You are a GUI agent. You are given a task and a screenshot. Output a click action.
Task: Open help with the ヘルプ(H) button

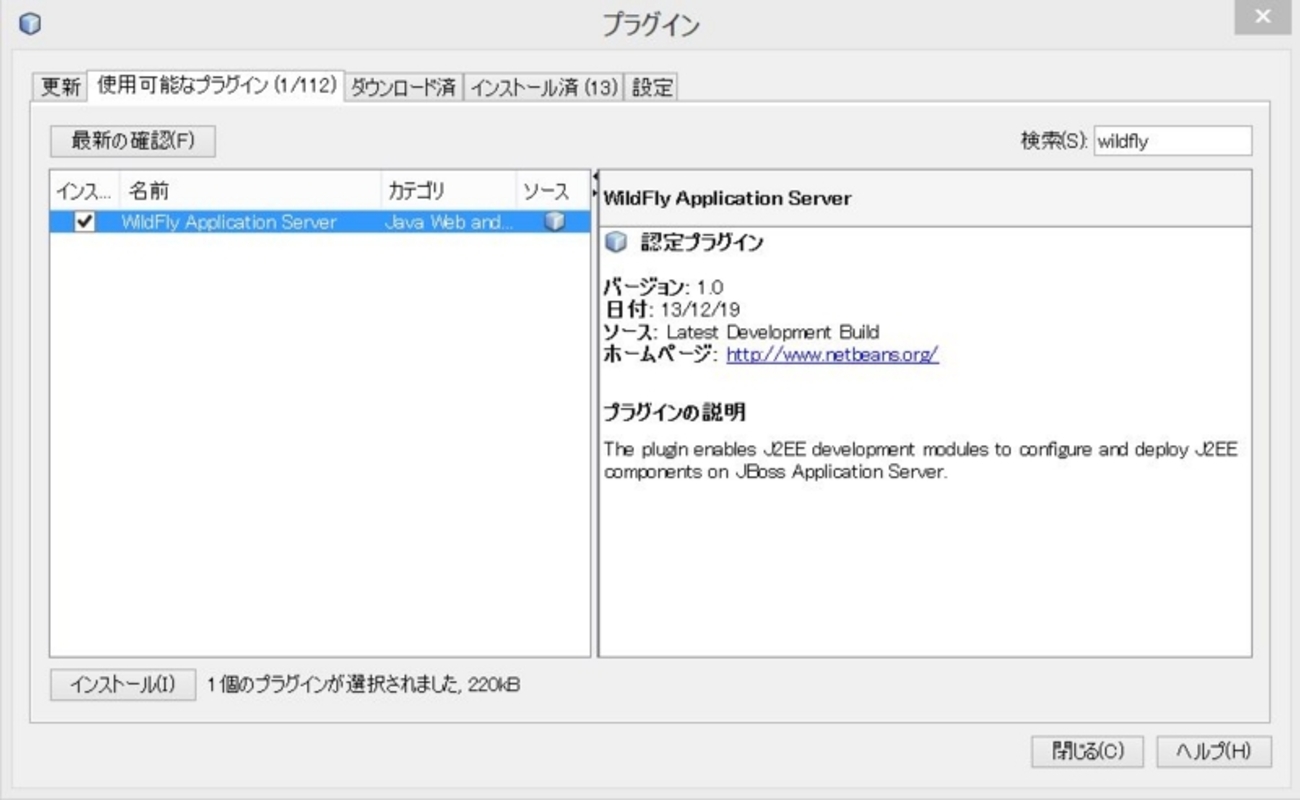coord(1214,752)
